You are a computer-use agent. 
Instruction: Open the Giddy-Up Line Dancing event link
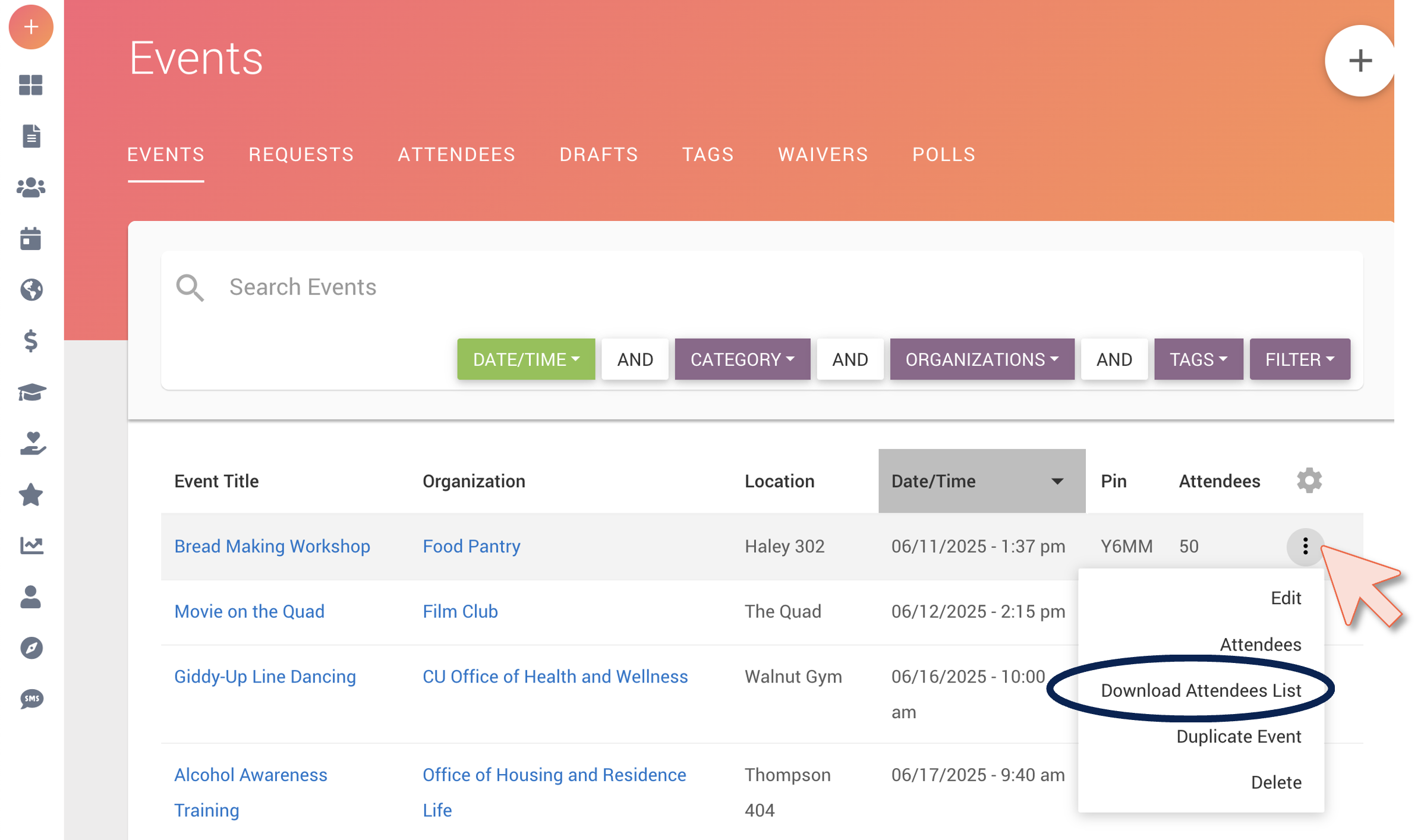pos(265,677)
